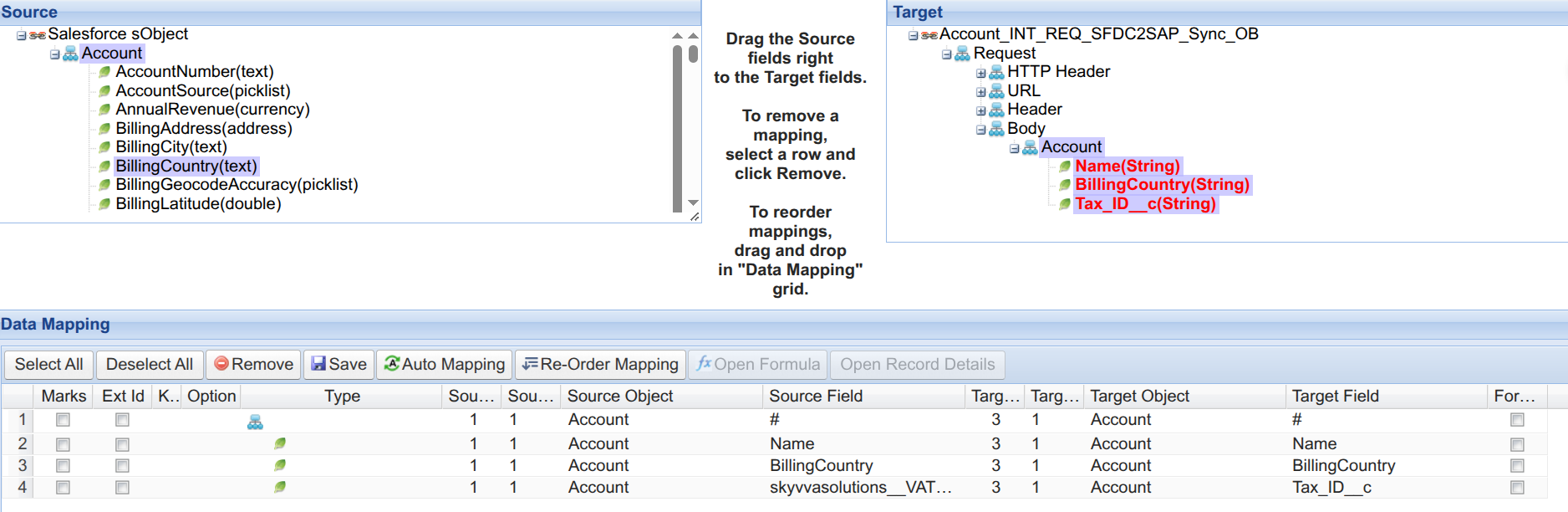The height and width of the screenshot is (512, 1568).
Task: Click the leaf type icon in the Tax_ID__c mapping row
Action: click(x=280, y=487)
